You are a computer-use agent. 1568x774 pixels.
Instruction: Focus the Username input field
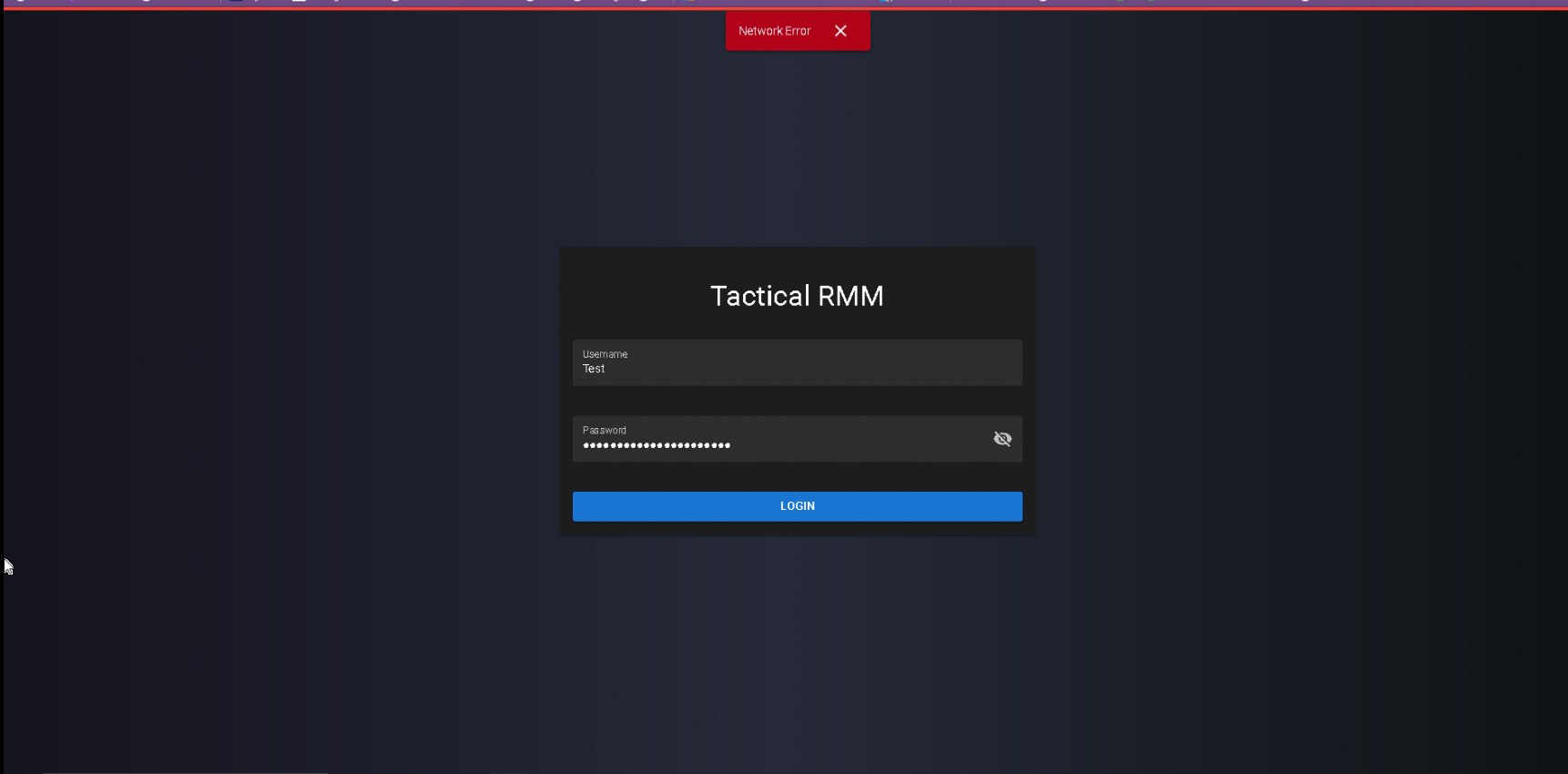[x=798, y=362]
